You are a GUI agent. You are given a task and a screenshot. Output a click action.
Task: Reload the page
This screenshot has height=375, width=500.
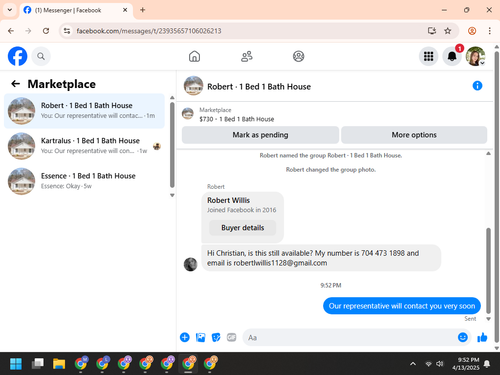click(x=46, y=31)
